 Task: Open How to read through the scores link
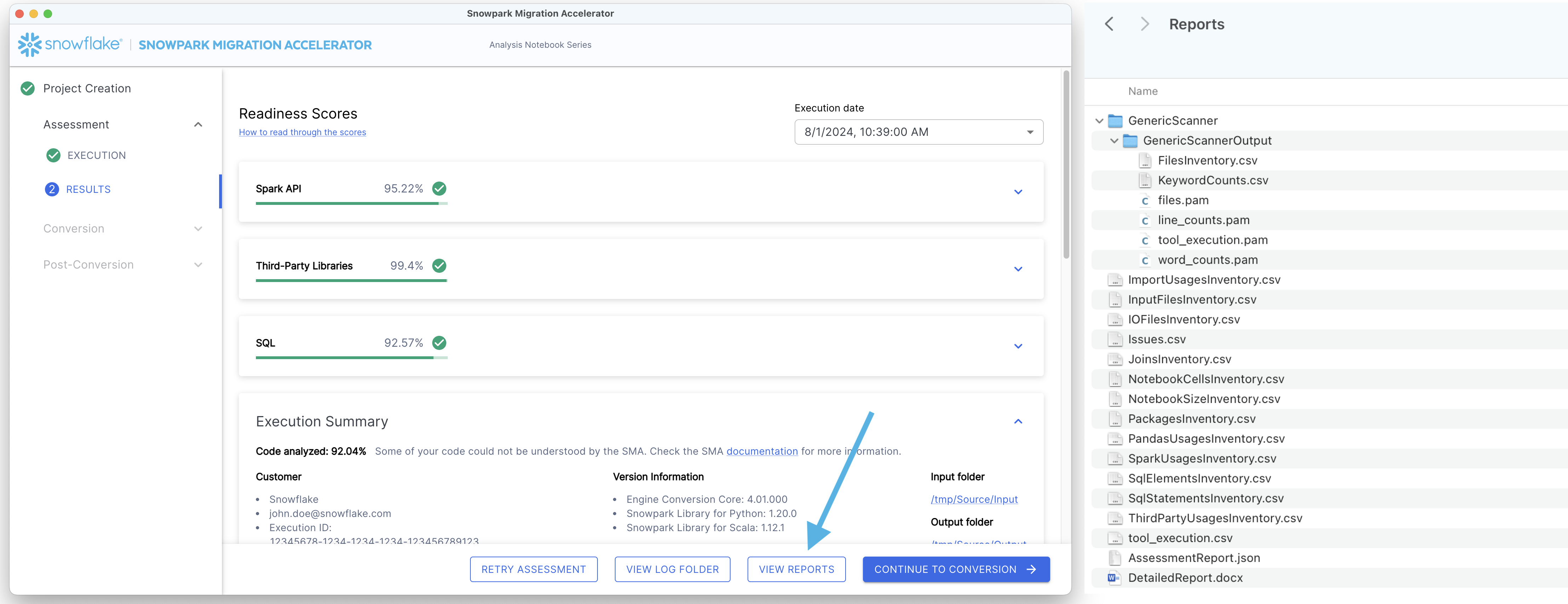302,132
